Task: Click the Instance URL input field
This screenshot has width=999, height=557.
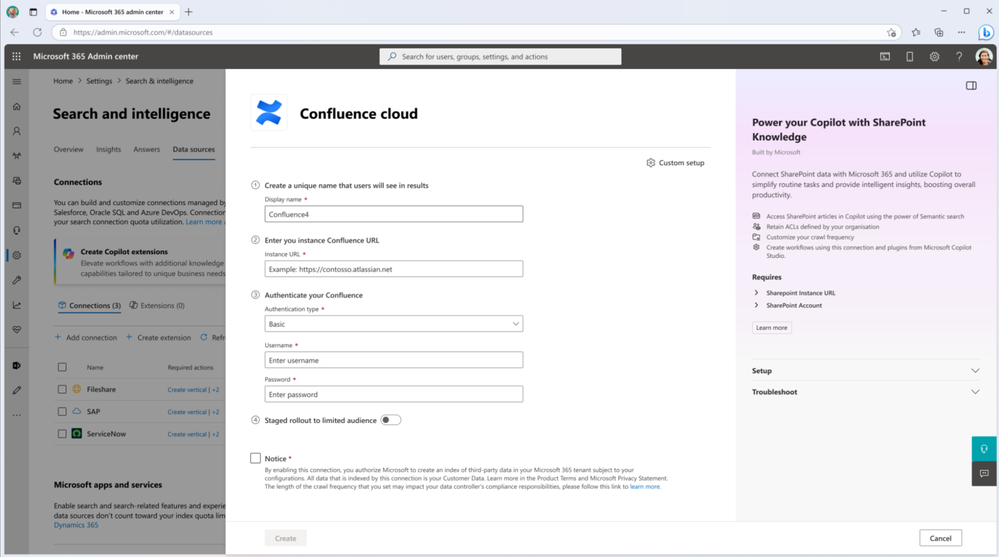Action: coord(394,269)
